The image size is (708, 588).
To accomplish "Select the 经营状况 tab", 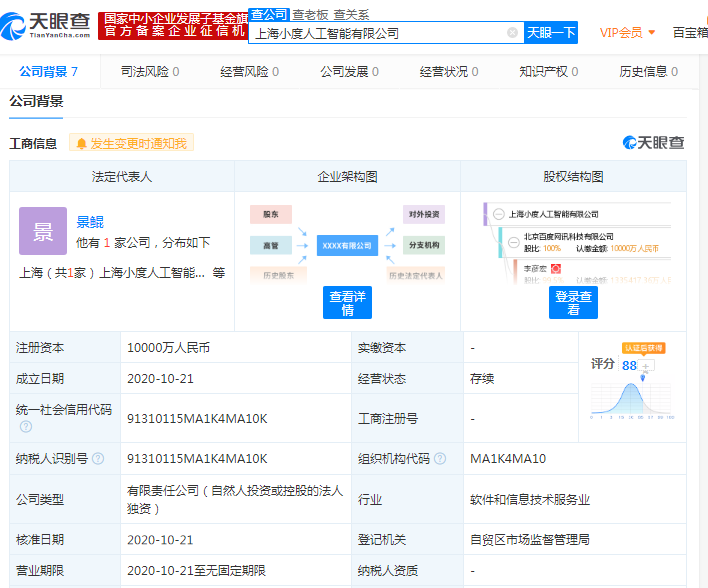I will tap(449, 71).
